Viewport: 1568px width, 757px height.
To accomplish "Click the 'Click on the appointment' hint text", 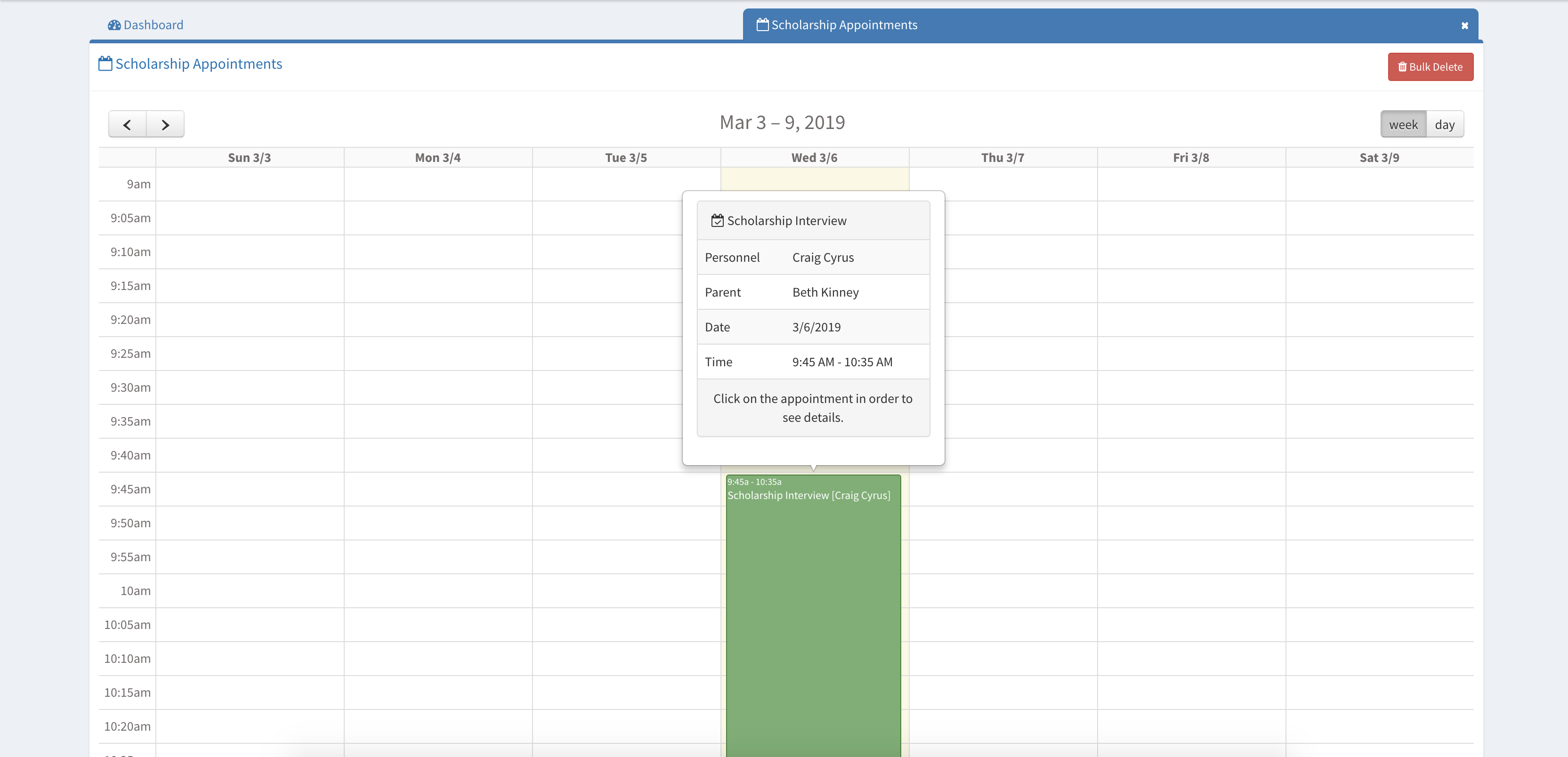I will (813, 408).
